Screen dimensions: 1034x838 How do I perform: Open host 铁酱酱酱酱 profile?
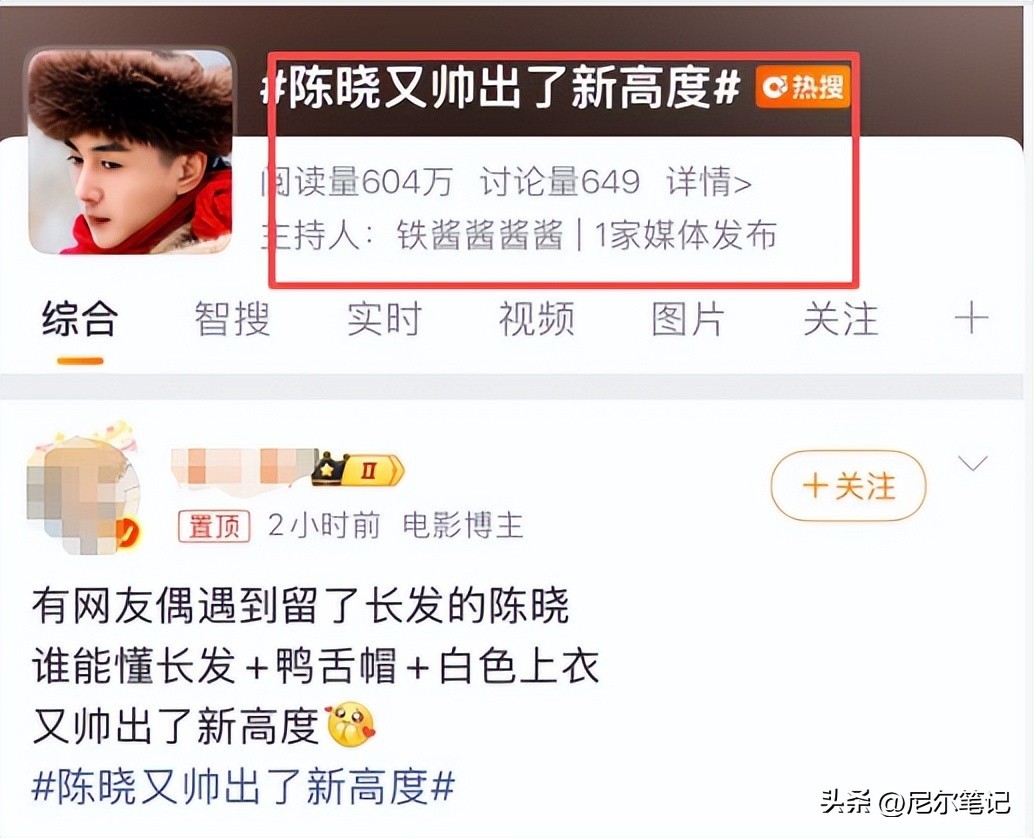(x=480, y=235)
